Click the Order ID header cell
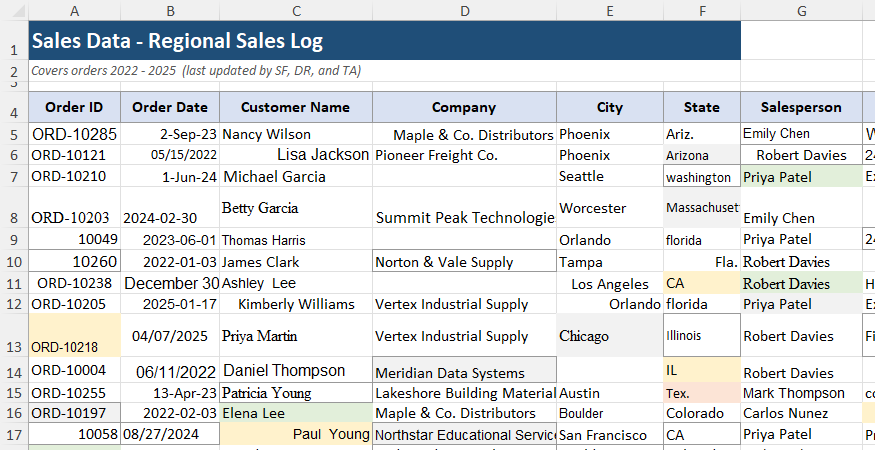Viewport: 875px width, 450px height. tap(74, 107)
